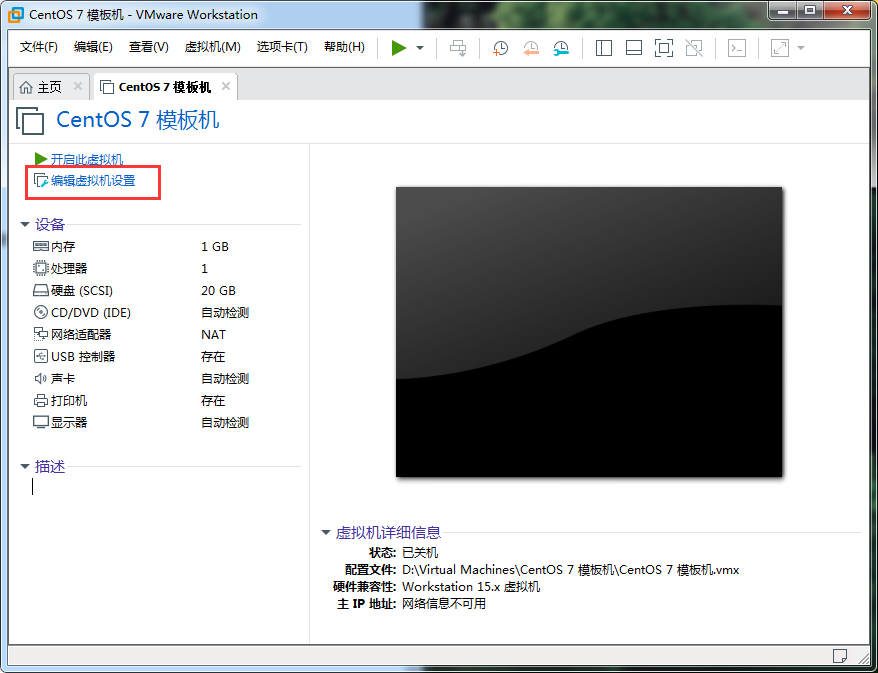This screenshot has height=673, width=878.
Task: Select the CentOS 7 模板机 tab
Action: (165, 87)
